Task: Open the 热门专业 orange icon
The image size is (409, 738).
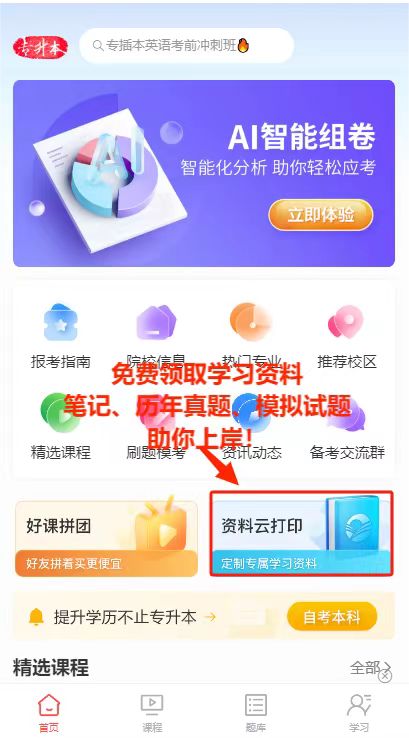Action: point(251,322)
